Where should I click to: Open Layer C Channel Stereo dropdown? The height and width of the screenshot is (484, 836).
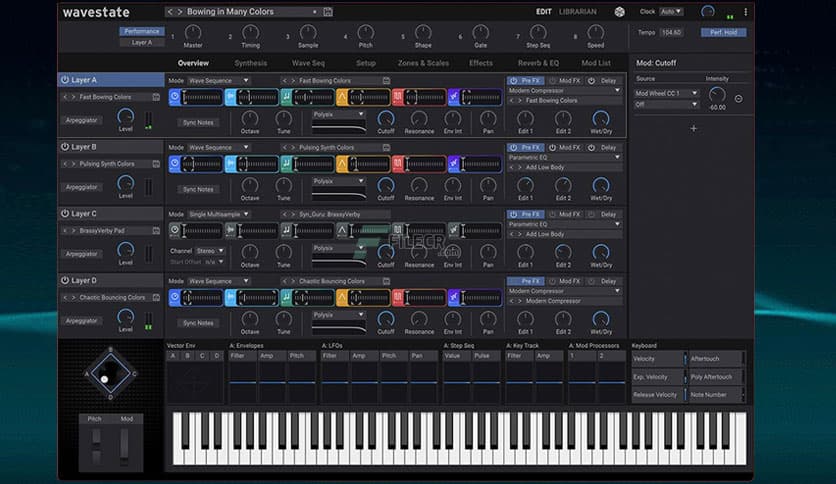click(x=210, y=251)
